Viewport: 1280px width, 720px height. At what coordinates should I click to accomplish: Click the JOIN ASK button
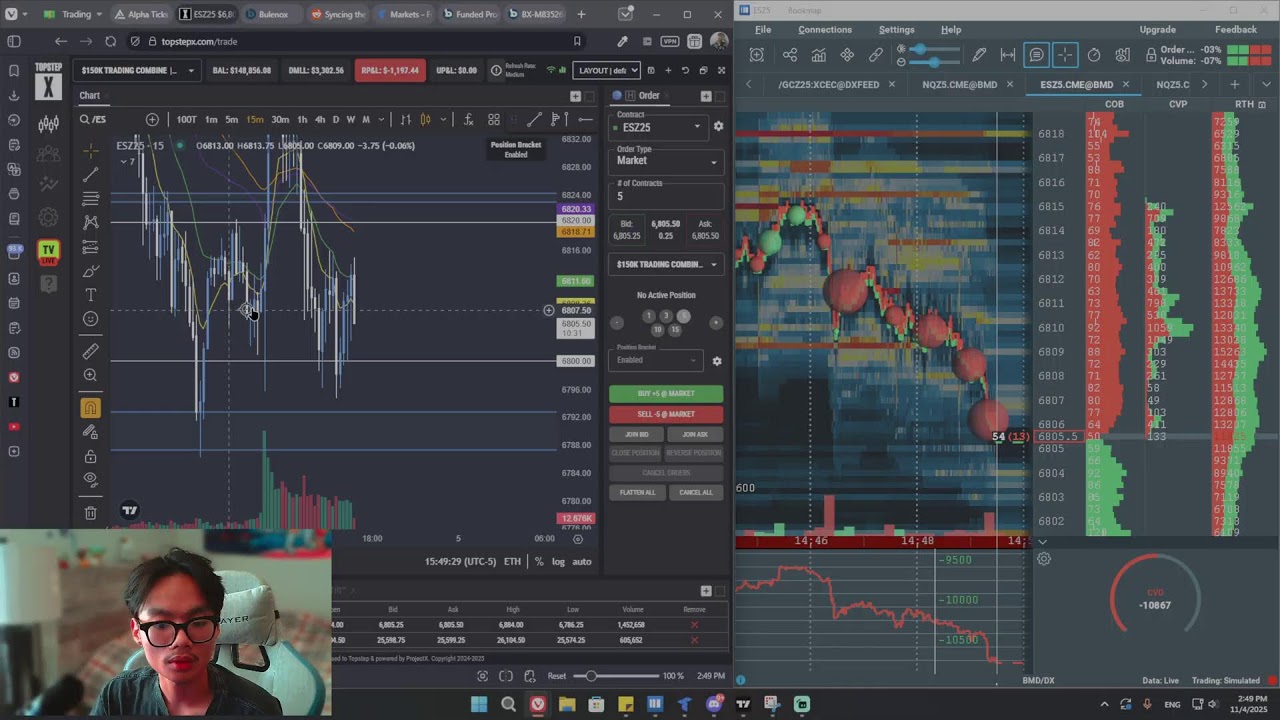pos(695,434)
